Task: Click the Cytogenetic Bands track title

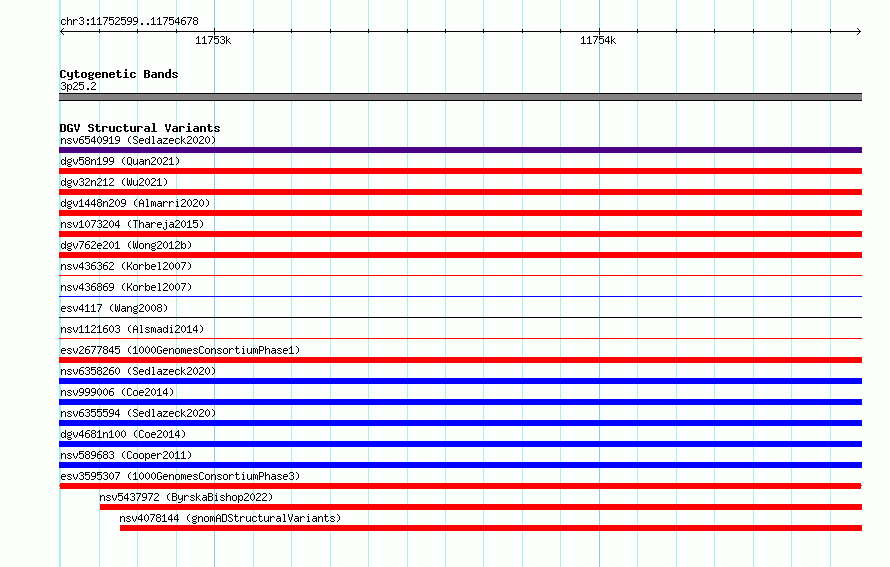Action: pyautogui.click(x=119, y=74)
